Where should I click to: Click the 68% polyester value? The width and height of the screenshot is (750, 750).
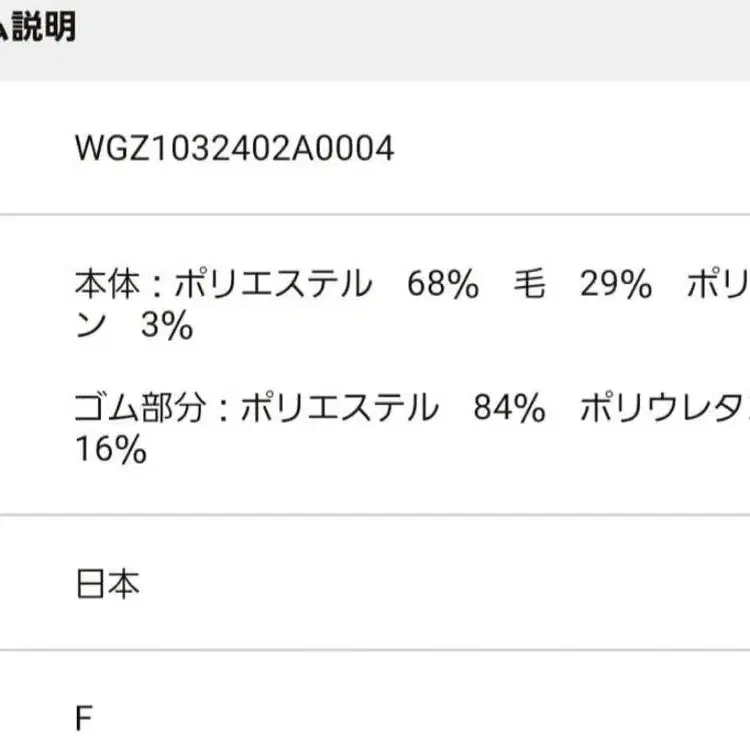point(443,287)
